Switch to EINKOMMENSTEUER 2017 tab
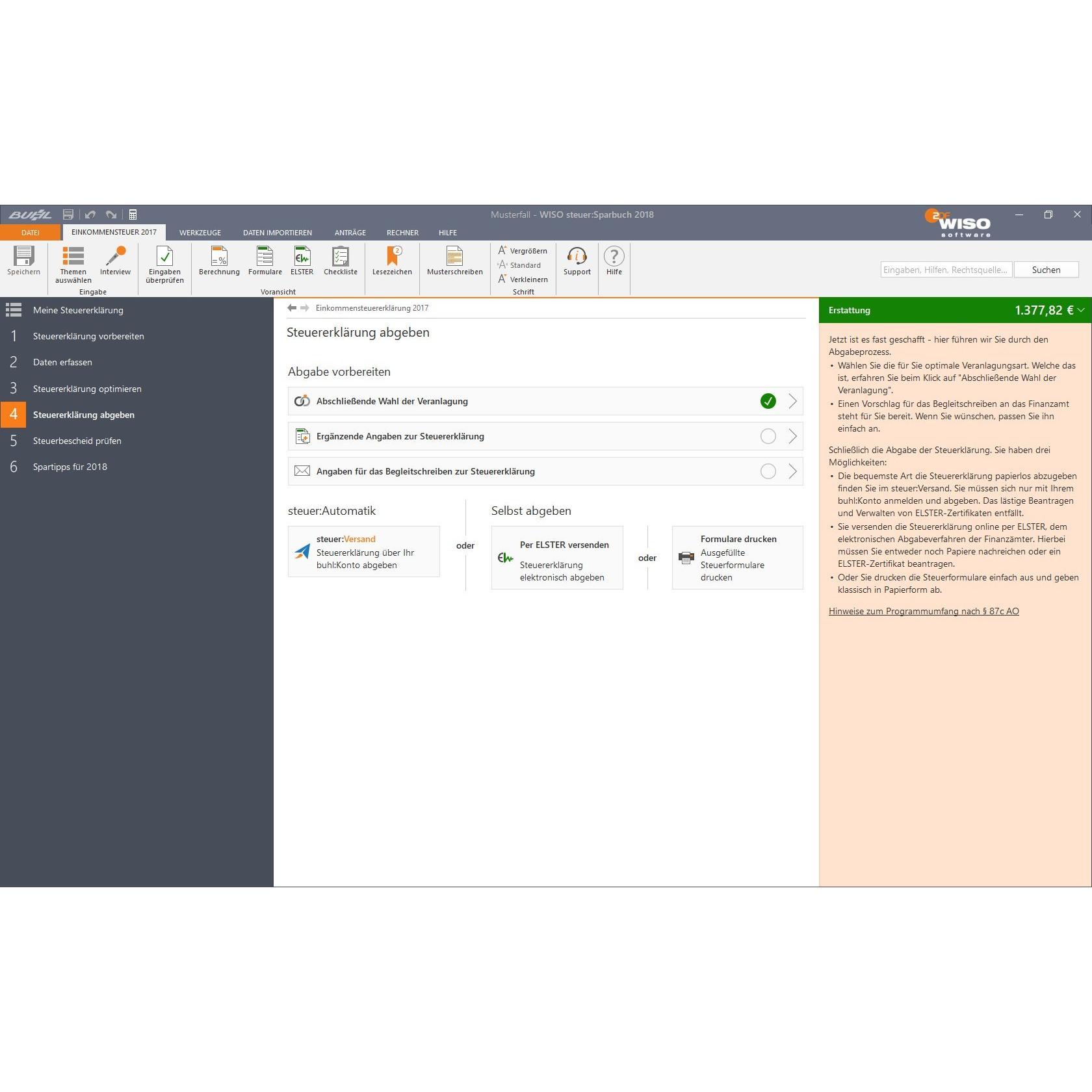This screenshot has height=1092, width=1092. (x=114, y=232)
